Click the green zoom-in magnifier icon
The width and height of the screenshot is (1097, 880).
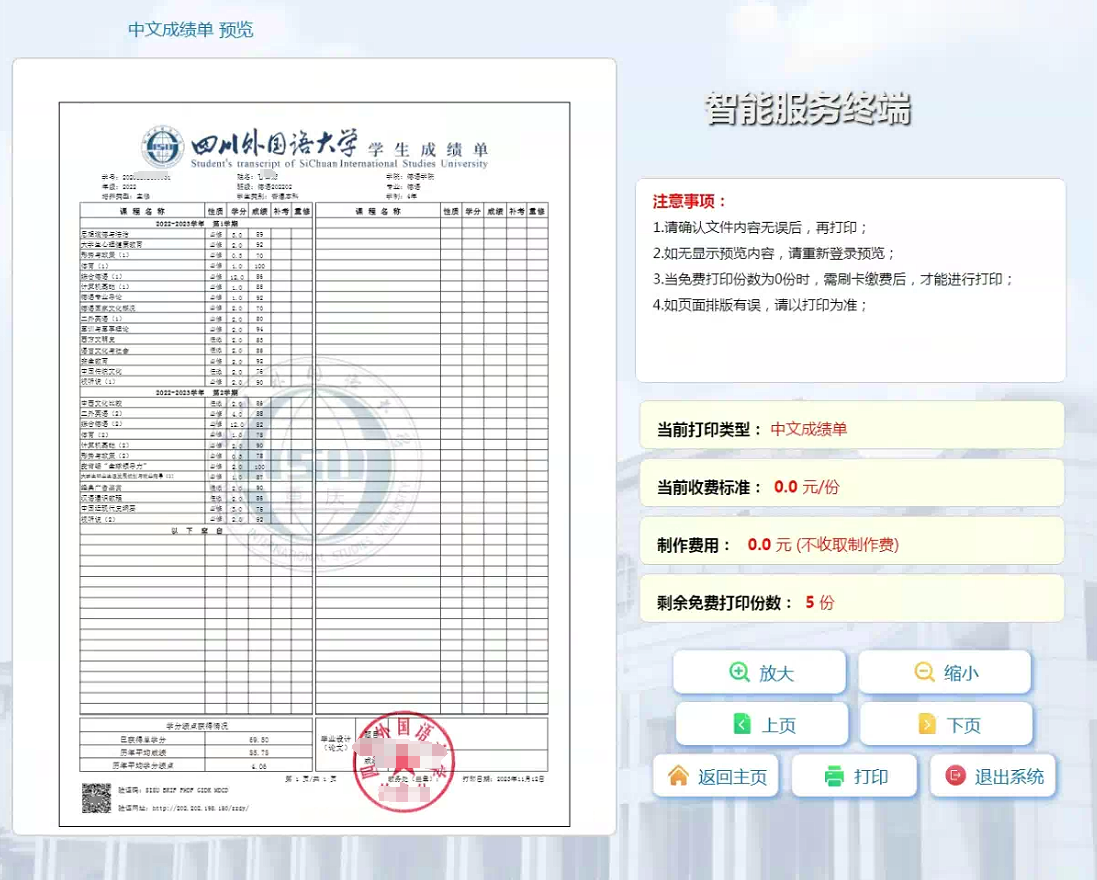click(740, 672)
